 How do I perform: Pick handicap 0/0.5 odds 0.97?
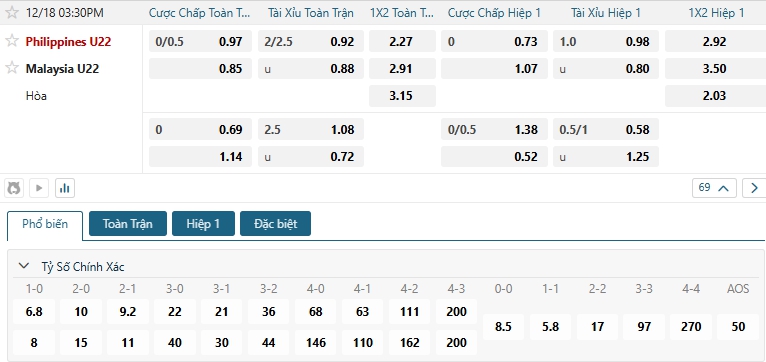tap(200, 42)
